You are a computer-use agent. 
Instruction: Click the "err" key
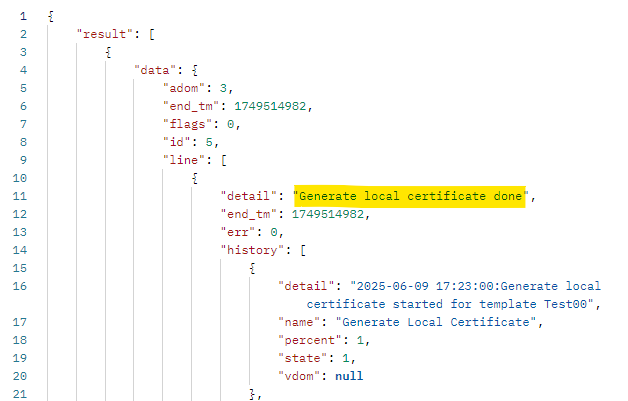pos(238,232)
